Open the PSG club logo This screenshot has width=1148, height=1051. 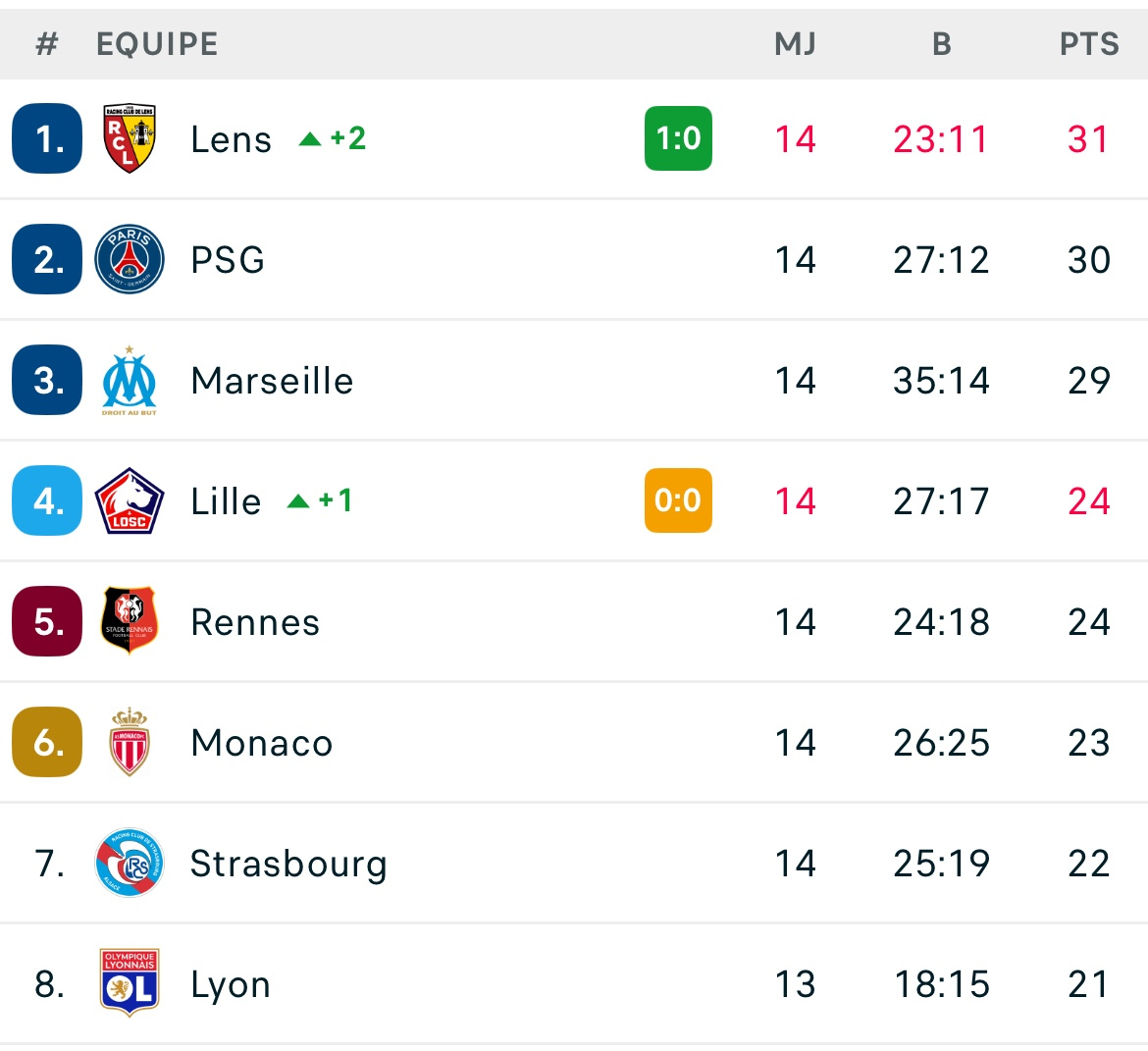pyautogui.click(x=129, y=259)
